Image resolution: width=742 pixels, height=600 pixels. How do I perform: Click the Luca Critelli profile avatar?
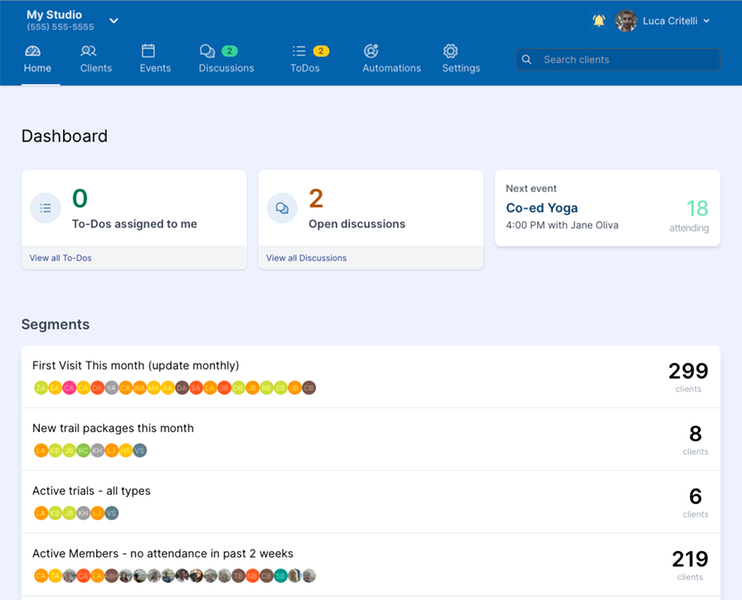[x=626, y=21]
